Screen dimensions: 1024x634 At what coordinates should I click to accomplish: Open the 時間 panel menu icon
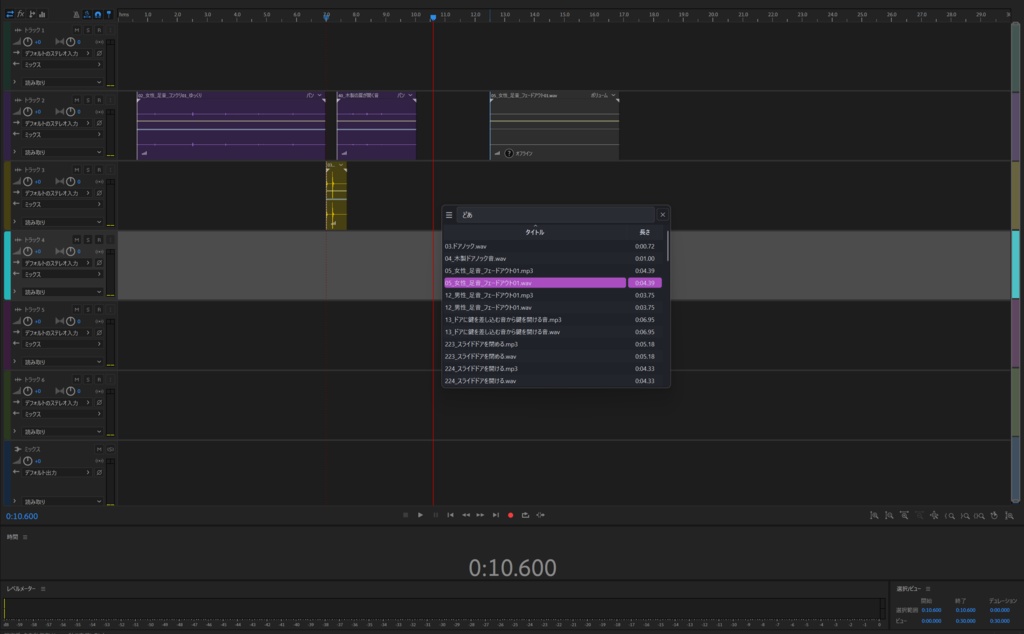click(25, 537)
